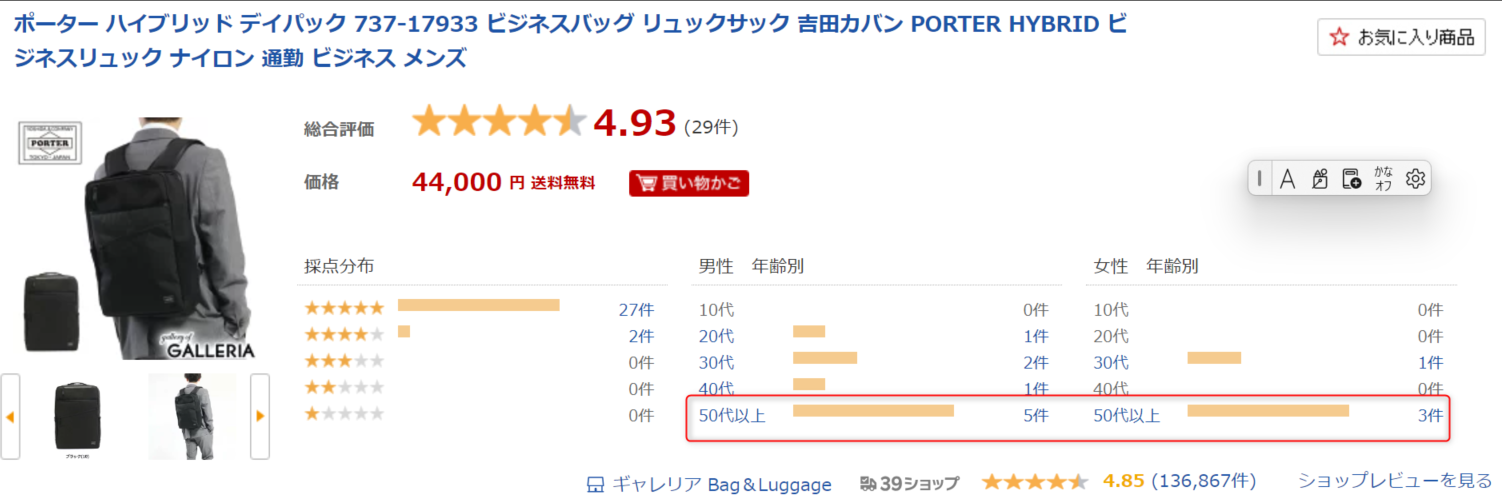1502x495 pixels.
Task: Open IME dictionary add-word icon
Action: (x=1351, y=179)
